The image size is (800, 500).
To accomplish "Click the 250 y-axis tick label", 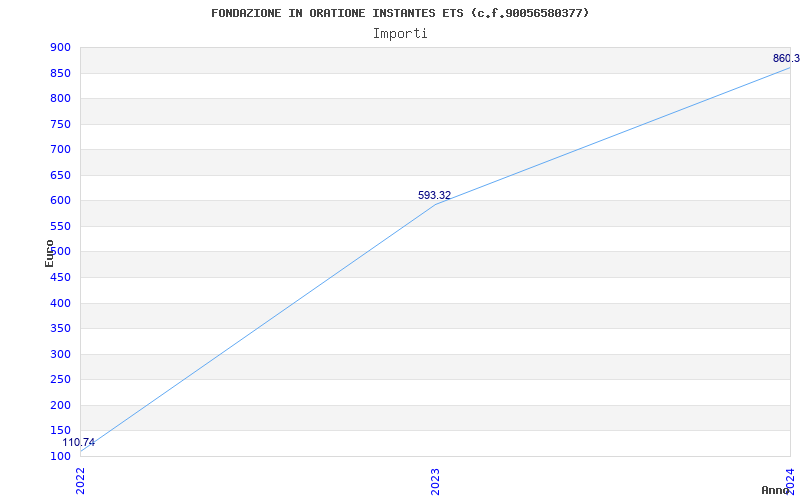I will (60, 380).
